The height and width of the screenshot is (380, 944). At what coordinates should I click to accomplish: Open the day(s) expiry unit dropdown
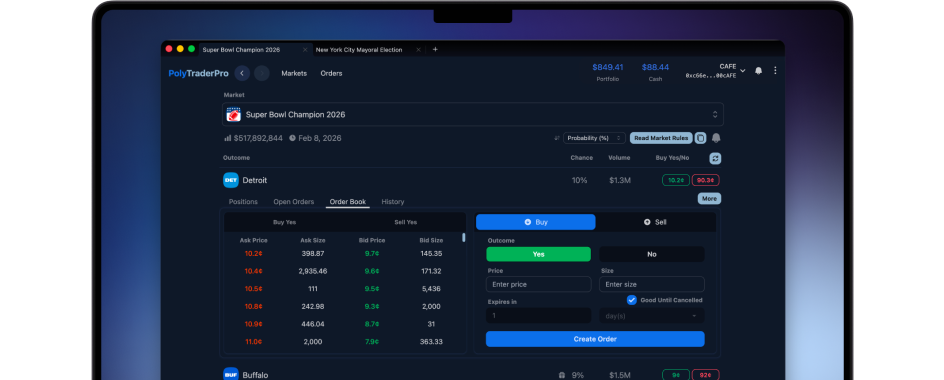tap(652, 316)
